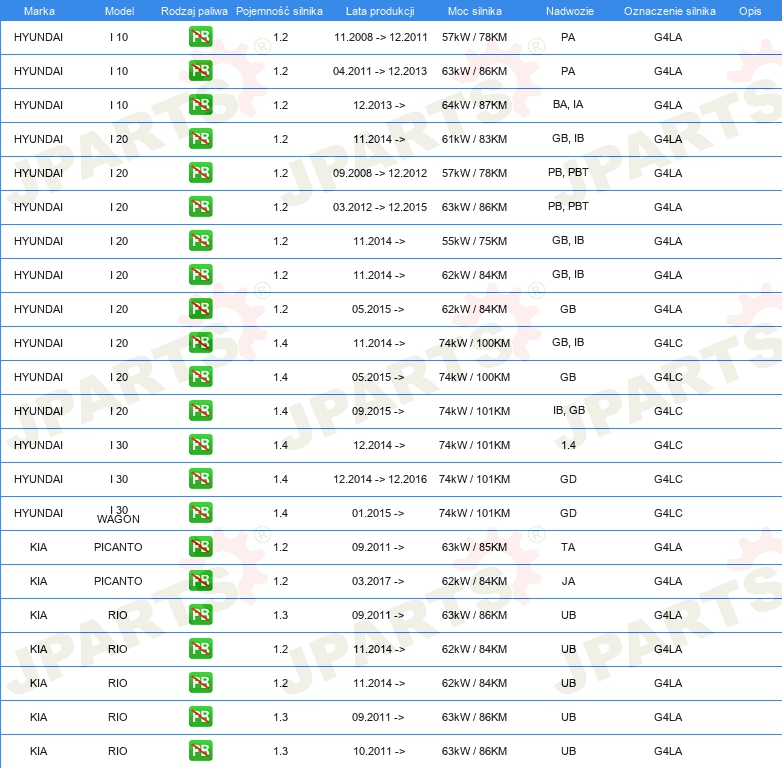Click petrol fuel icon in I 20 55kW / 75KM row
This screenshot has width=782, height=768.
[200, 240]
